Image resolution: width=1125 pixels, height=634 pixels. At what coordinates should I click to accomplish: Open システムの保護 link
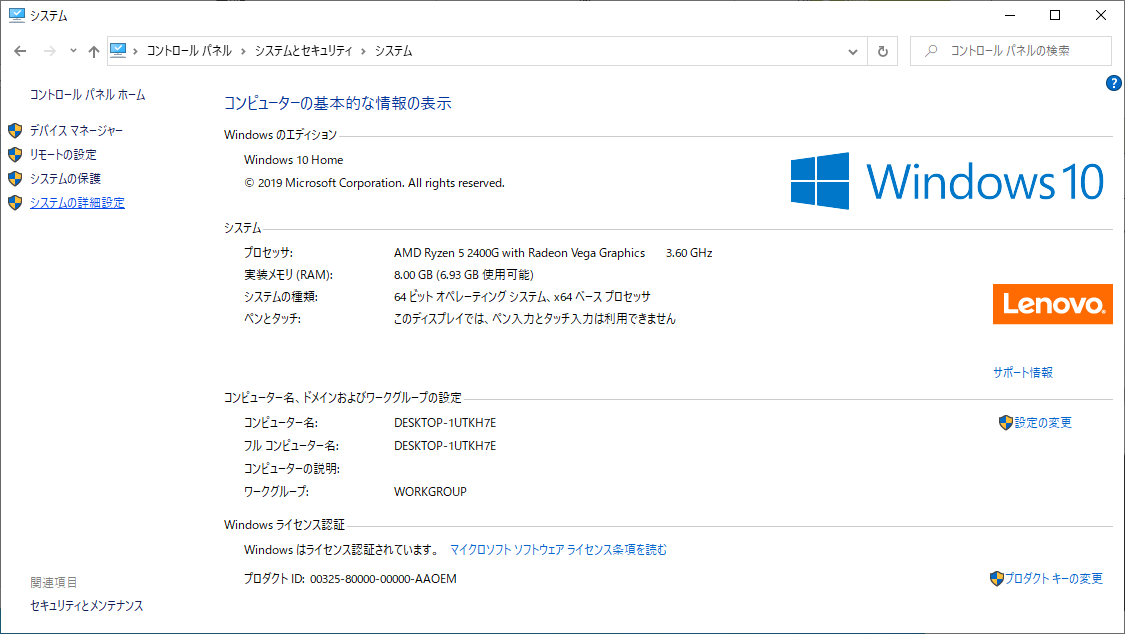[x=65, y=179]
